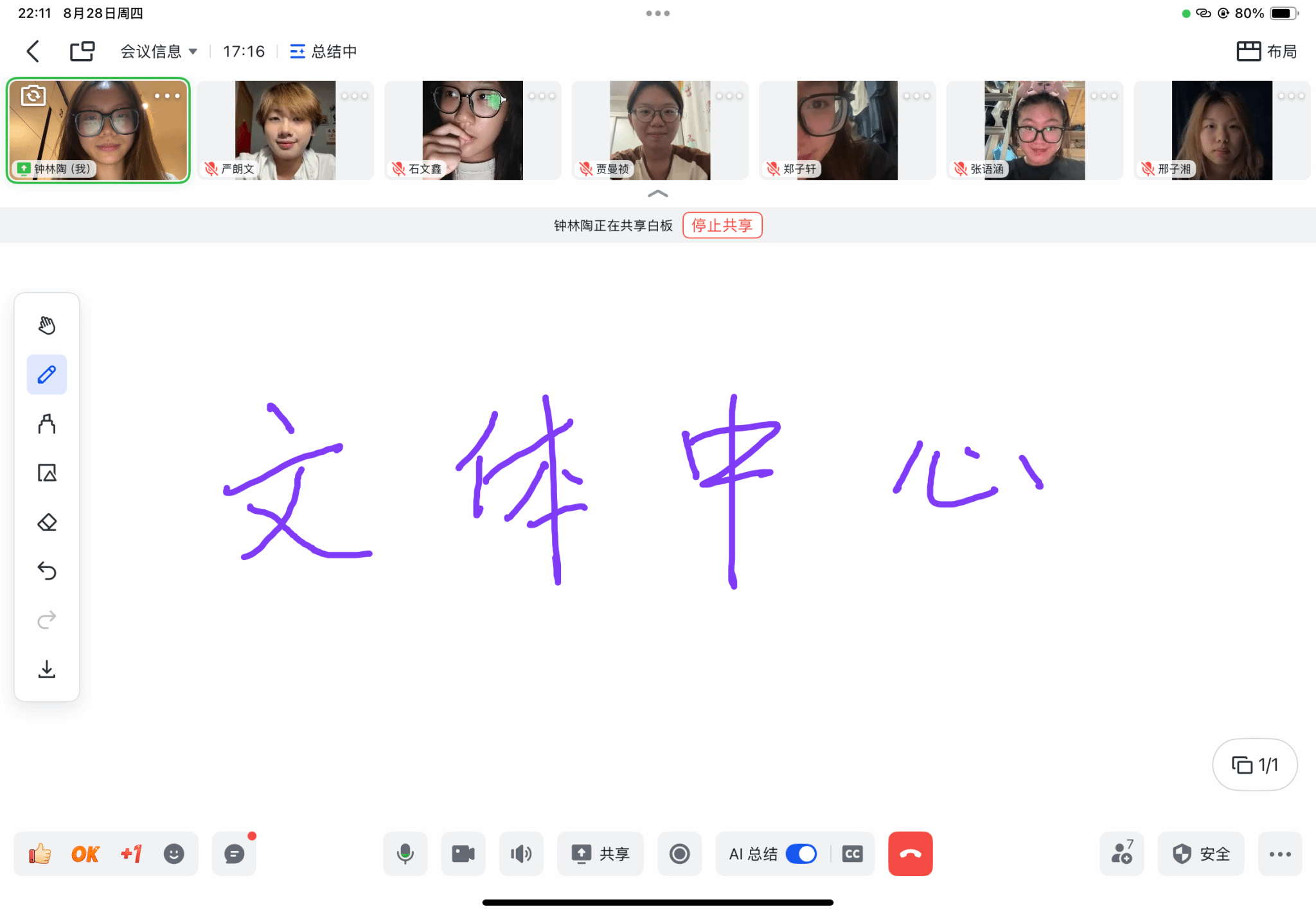The width and height of the screenshot is (1316, 914).
Task: Open the 1/1 whiteboard page selector
Action: point(1254,764)
